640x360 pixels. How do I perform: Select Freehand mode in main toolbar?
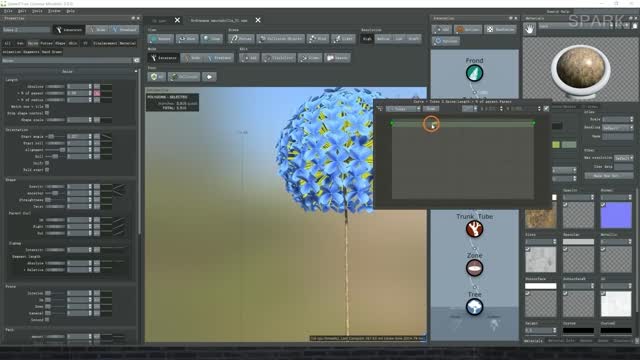coord(219,58)
